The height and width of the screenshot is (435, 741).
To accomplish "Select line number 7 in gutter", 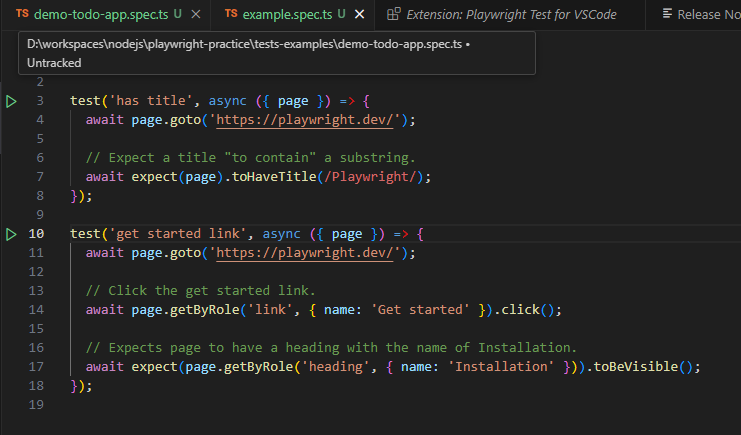I will tap(40, 177).
